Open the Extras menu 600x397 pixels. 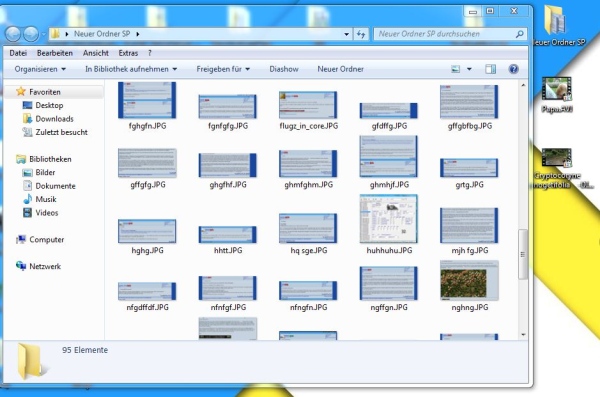point(128,53)
